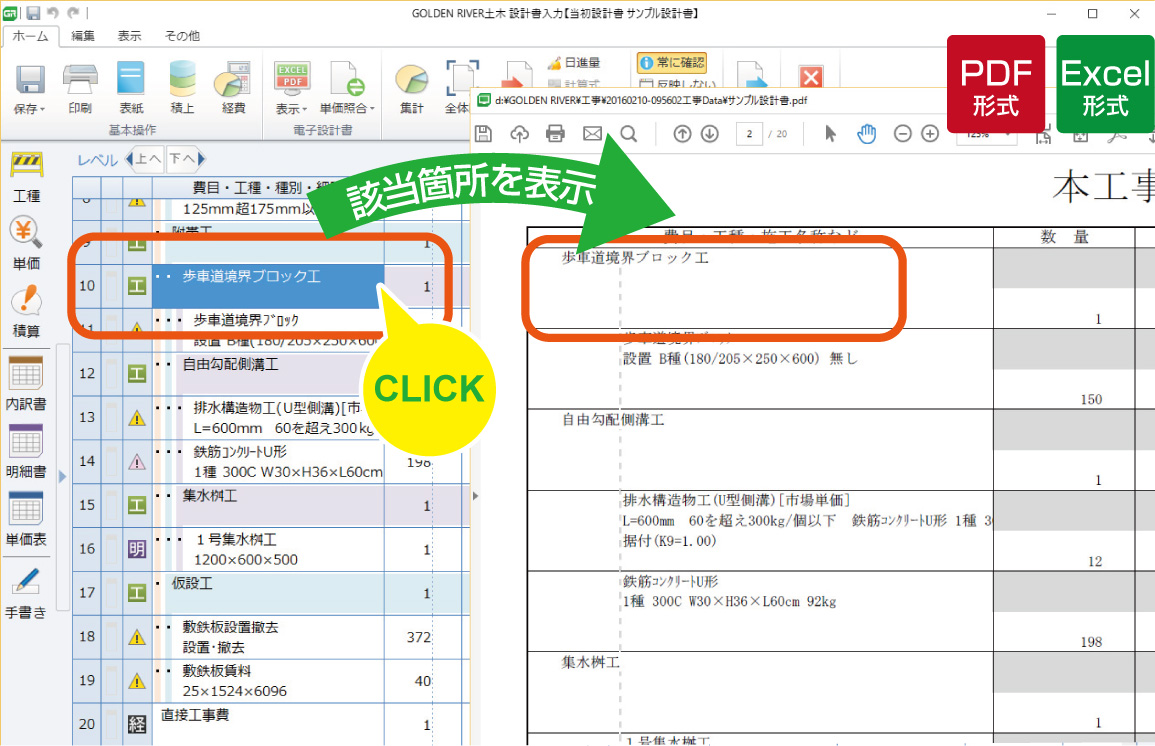Toggle the checkbox cell in row 10

pos(111,286)
